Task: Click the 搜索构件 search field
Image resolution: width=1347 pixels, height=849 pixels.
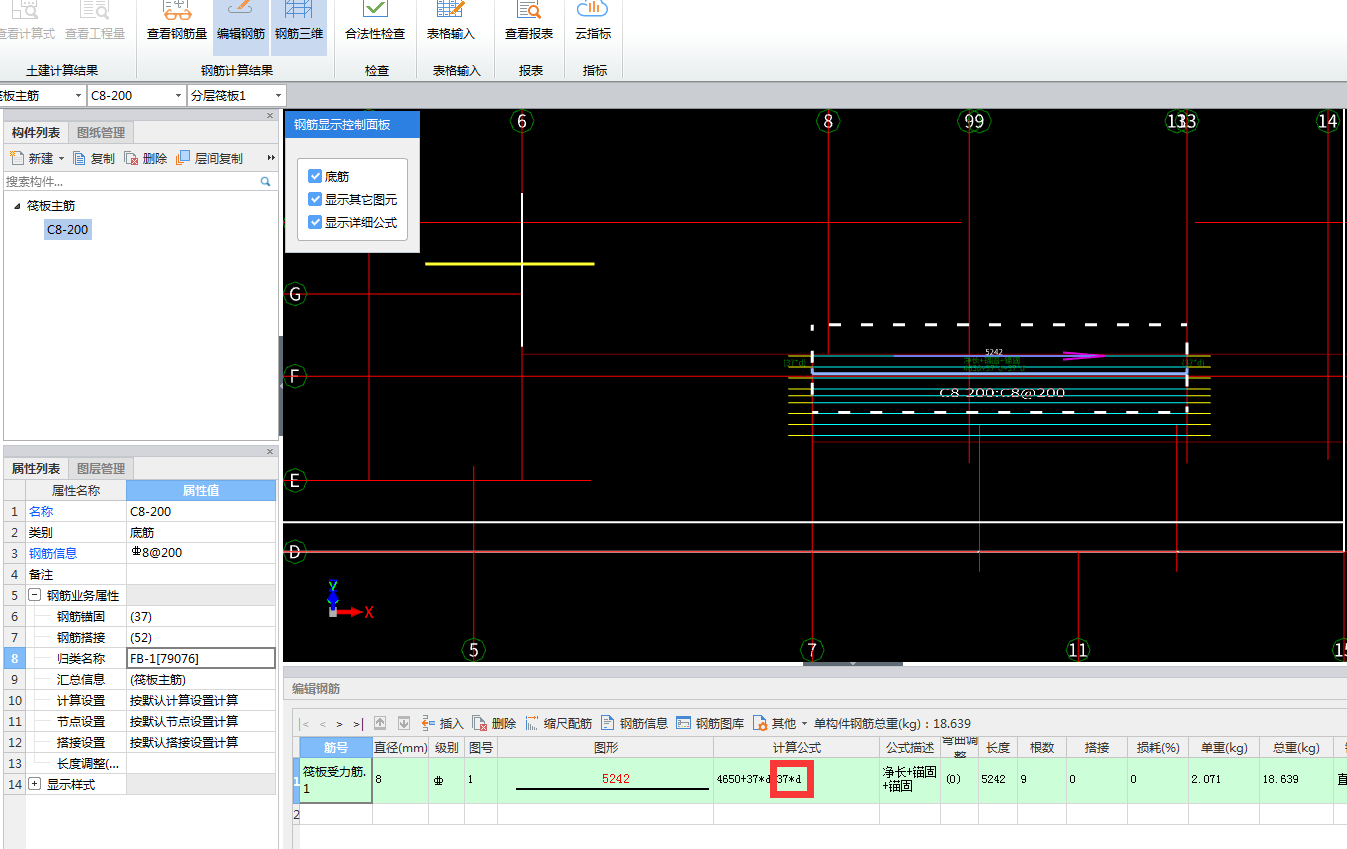Action: click(130, 182)
